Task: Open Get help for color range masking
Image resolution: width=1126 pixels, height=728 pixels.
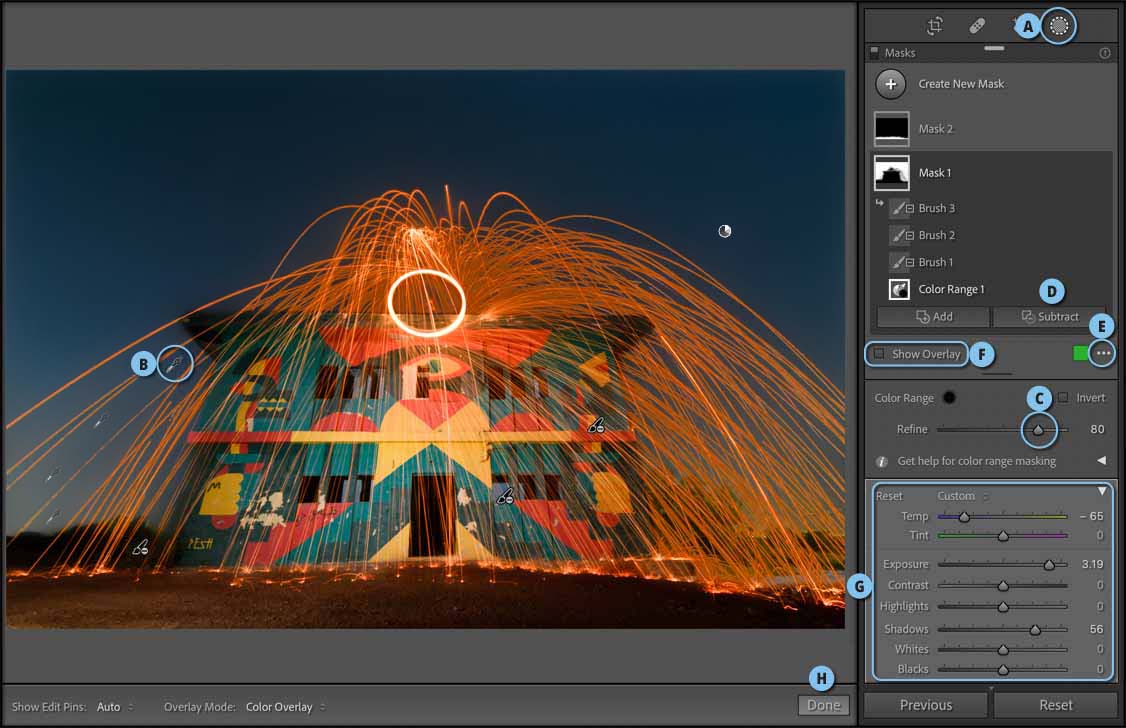Action: 977,462
